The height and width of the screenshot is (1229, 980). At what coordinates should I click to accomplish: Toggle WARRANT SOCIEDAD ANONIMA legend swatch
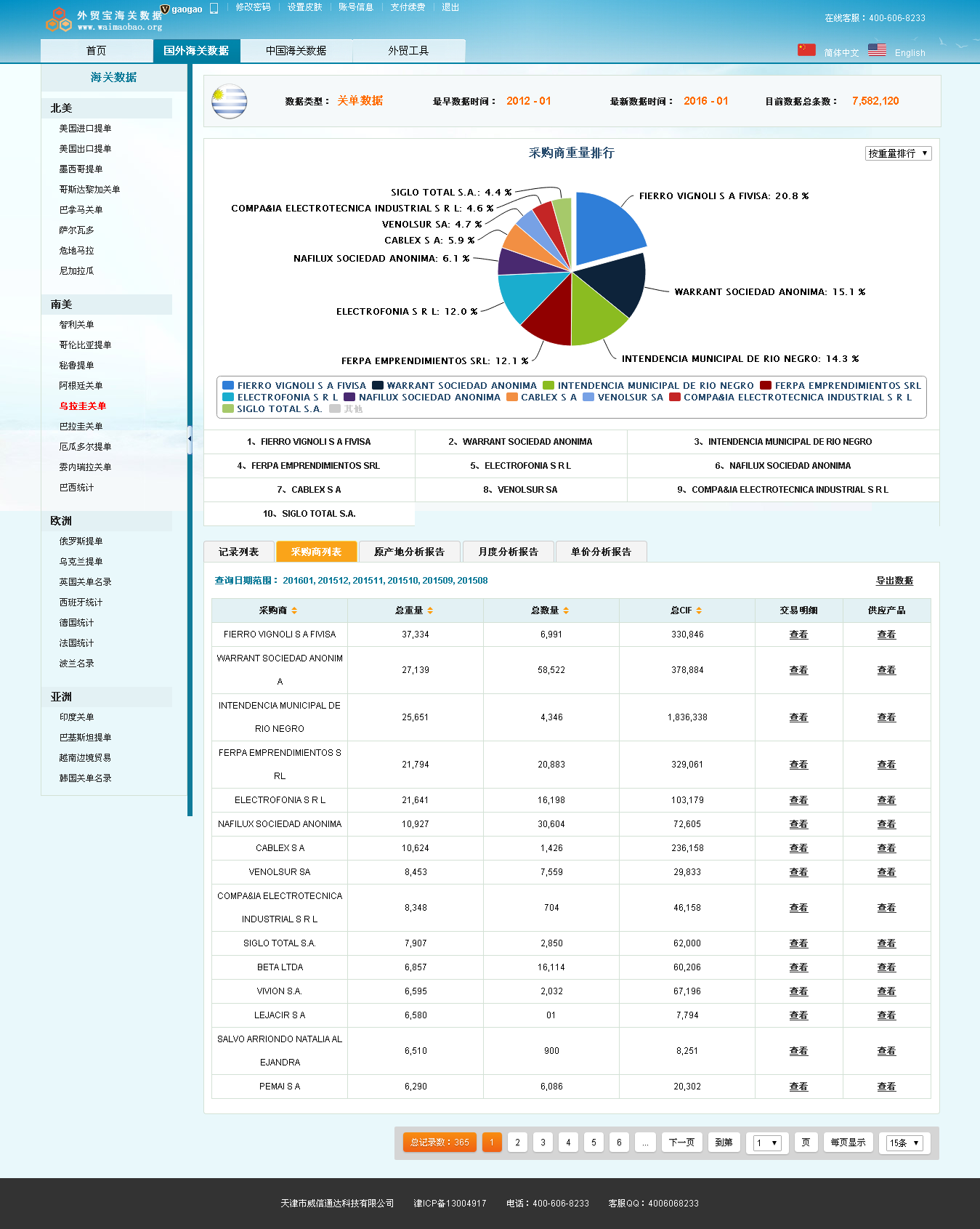tap(378, 385)
